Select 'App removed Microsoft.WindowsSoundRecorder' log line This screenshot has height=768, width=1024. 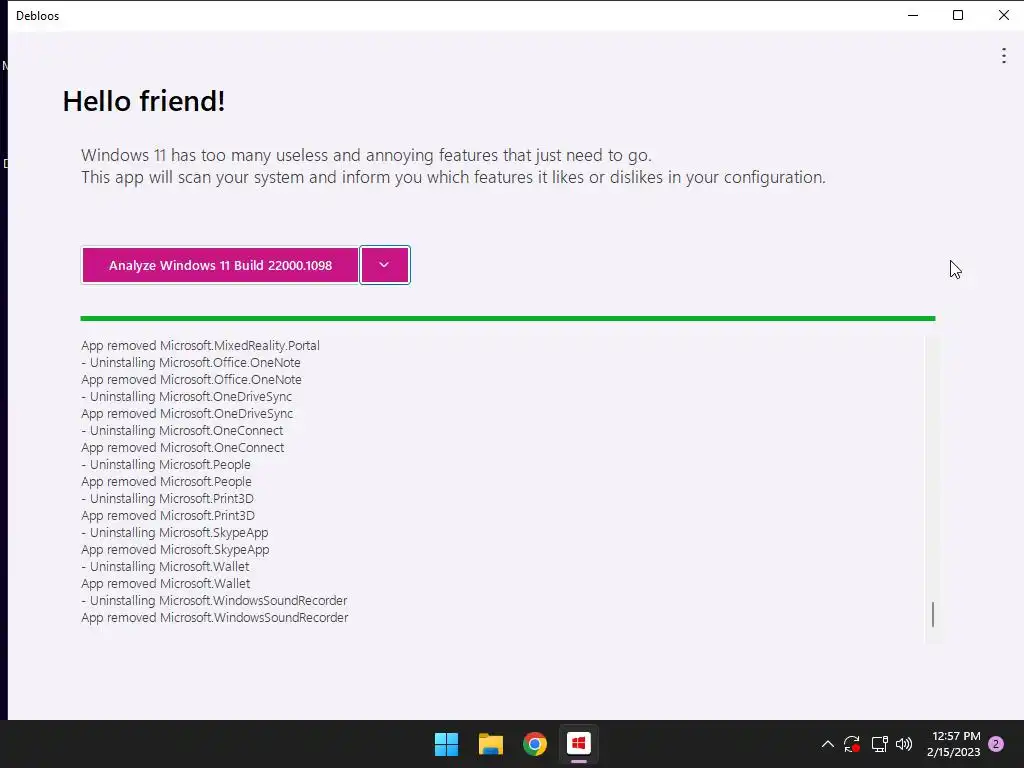point(215,617)
